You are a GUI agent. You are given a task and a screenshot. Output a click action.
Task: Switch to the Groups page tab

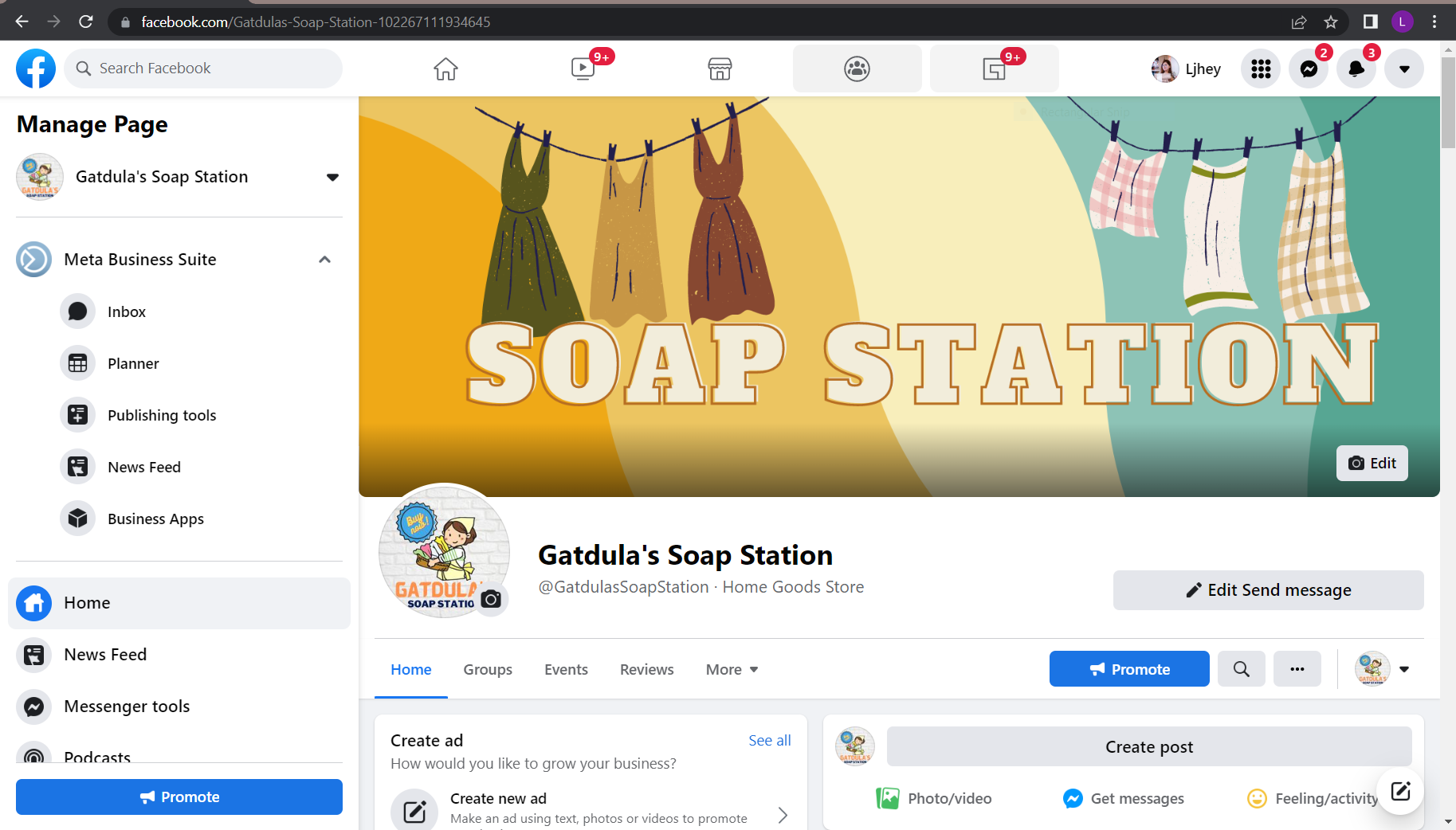(488, 670)
